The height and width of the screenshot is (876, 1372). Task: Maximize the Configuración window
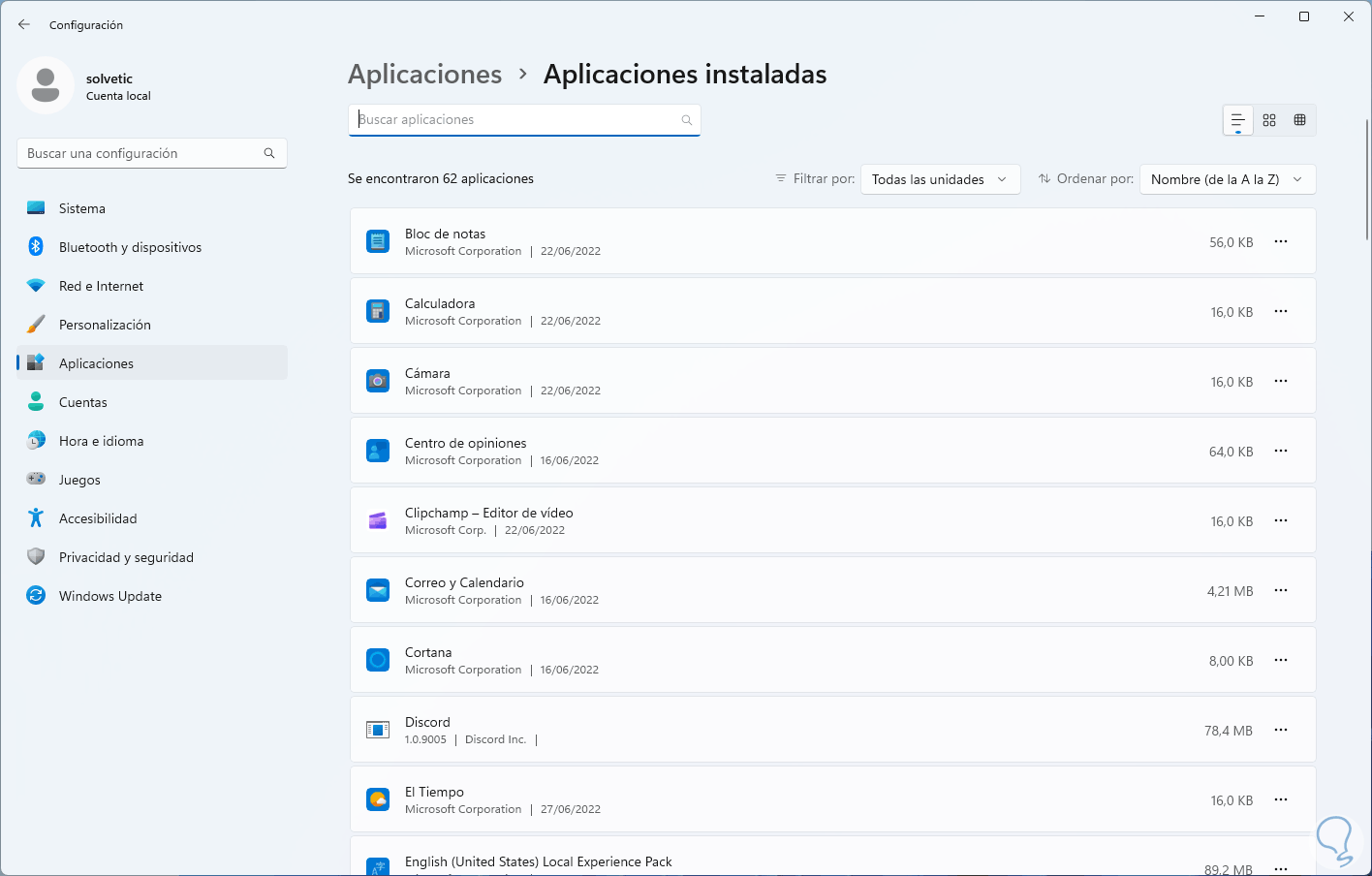click(1304, 16)
